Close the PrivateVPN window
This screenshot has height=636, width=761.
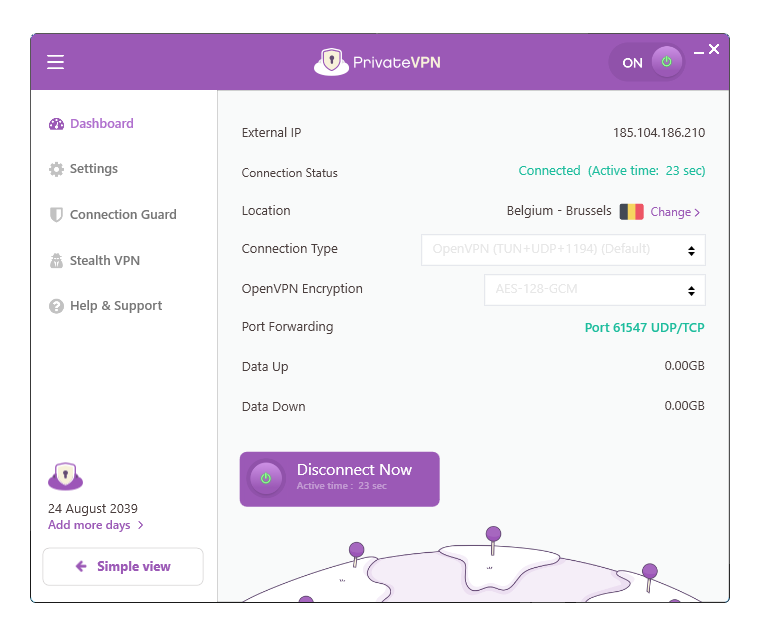[x=714, y=49]
